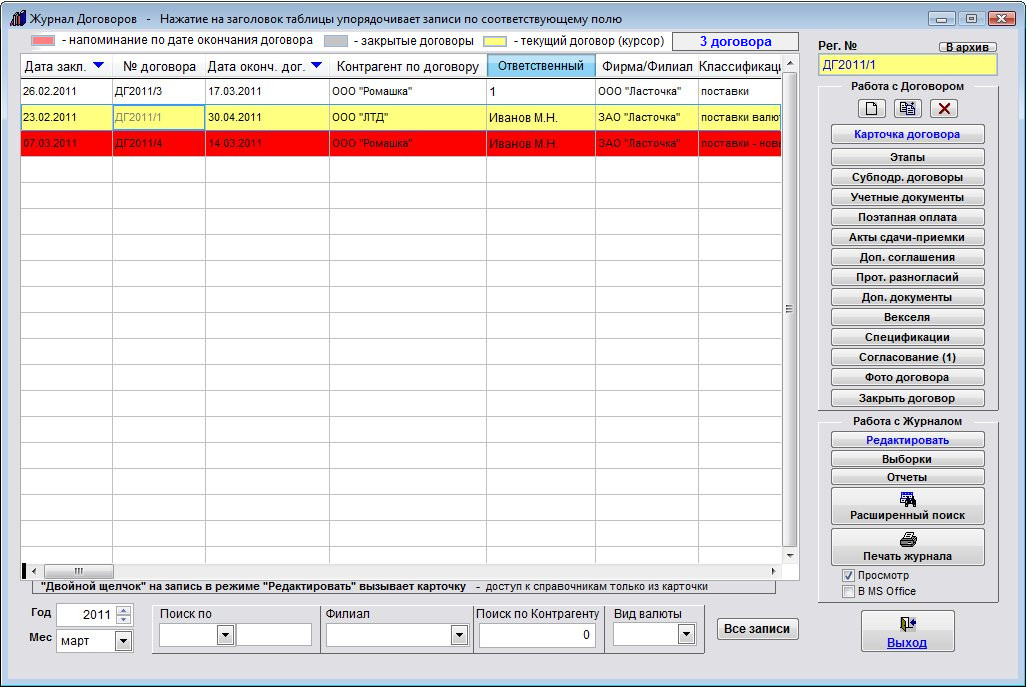Click sort arrow in Дата оконч. дог. header
The image size is (1027, 687).
point(316,66)
